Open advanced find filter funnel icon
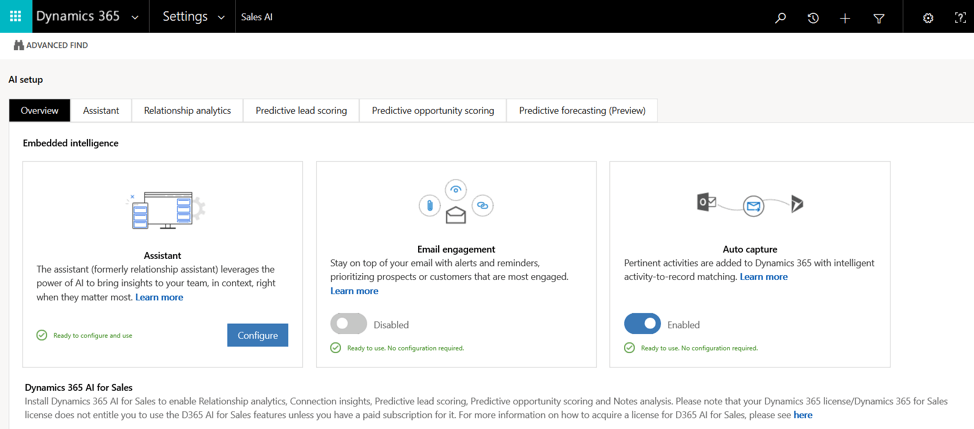 click(x=878, y=19)
